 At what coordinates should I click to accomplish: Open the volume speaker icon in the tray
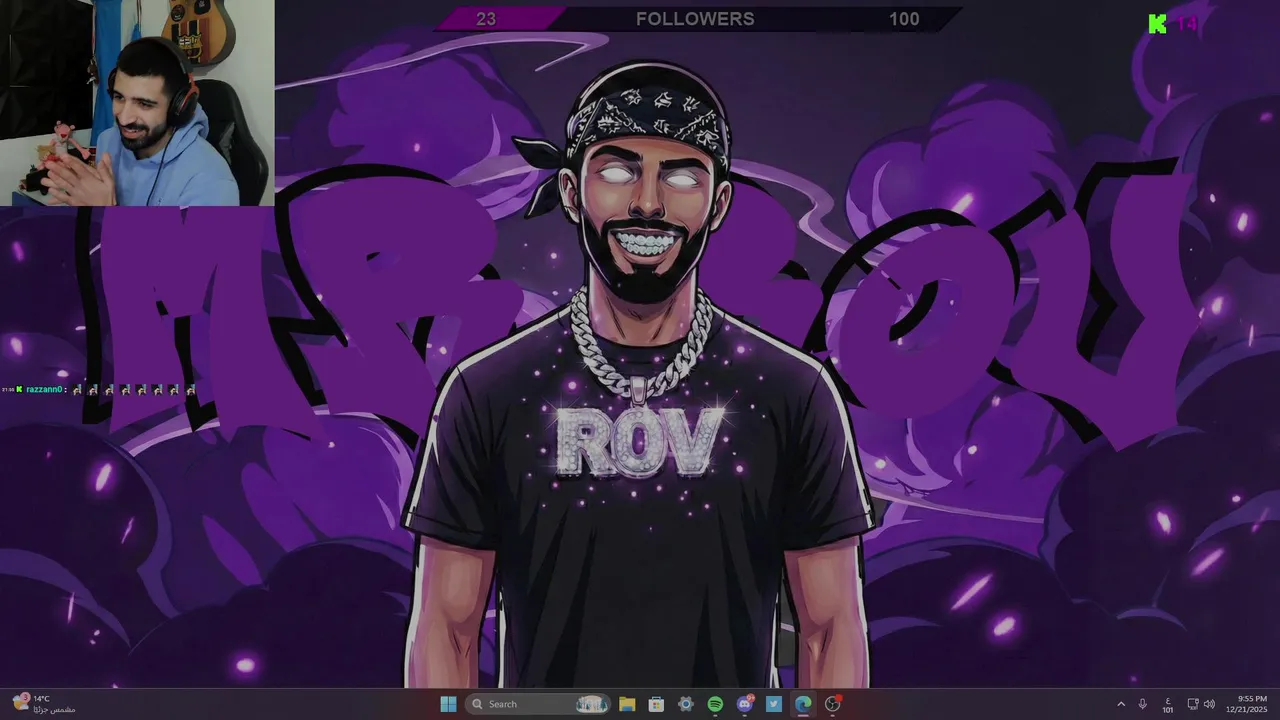1209,704
